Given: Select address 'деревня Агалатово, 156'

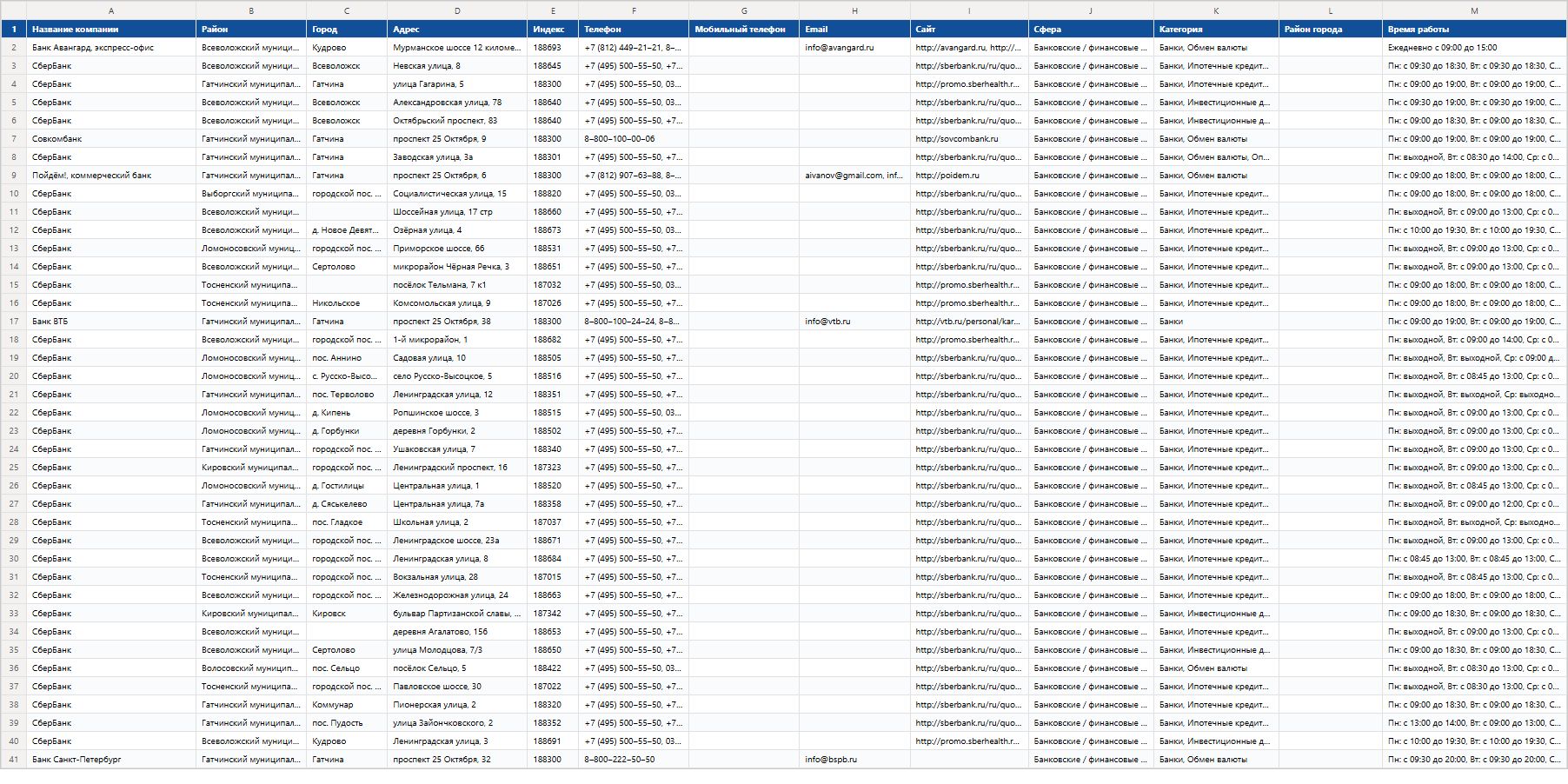Looking at the screenshot, I should point(457,632).
